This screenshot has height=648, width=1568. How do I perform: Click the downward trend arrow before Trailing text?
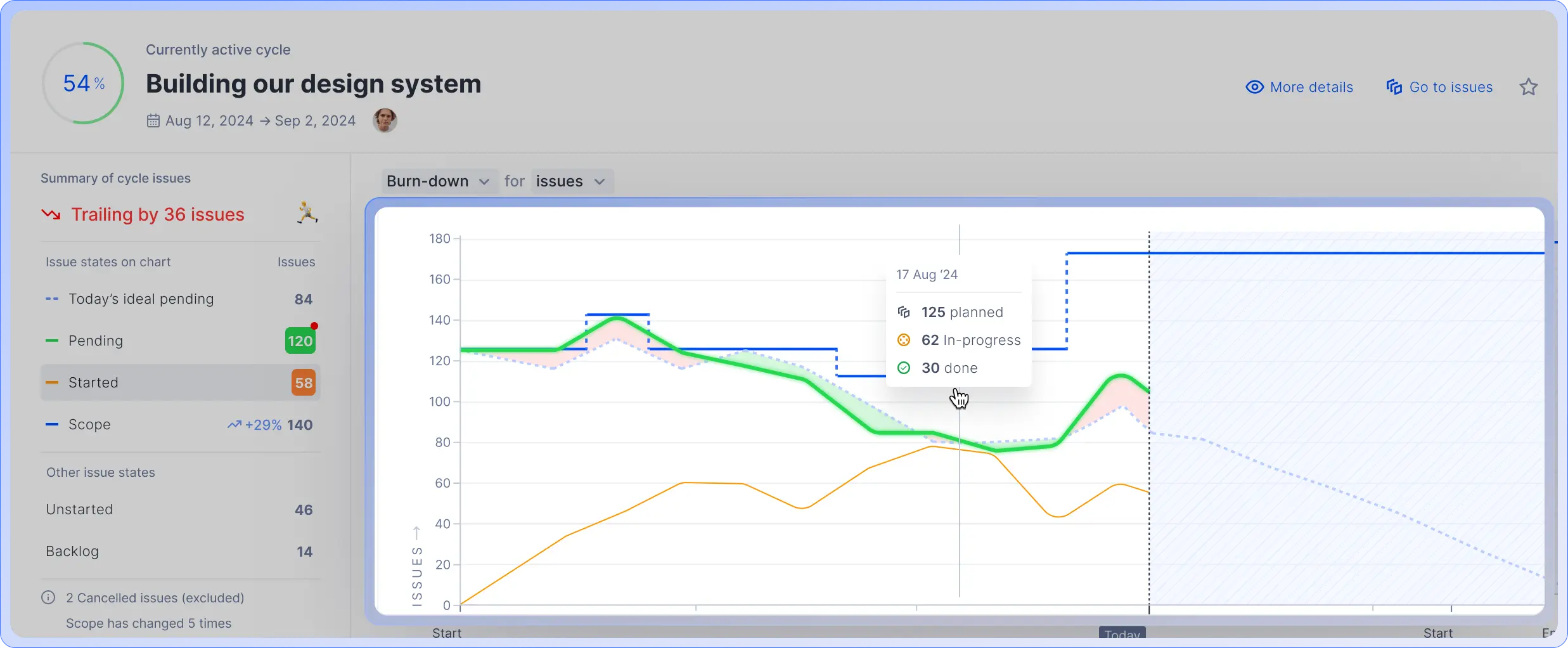tap(51, 214)
